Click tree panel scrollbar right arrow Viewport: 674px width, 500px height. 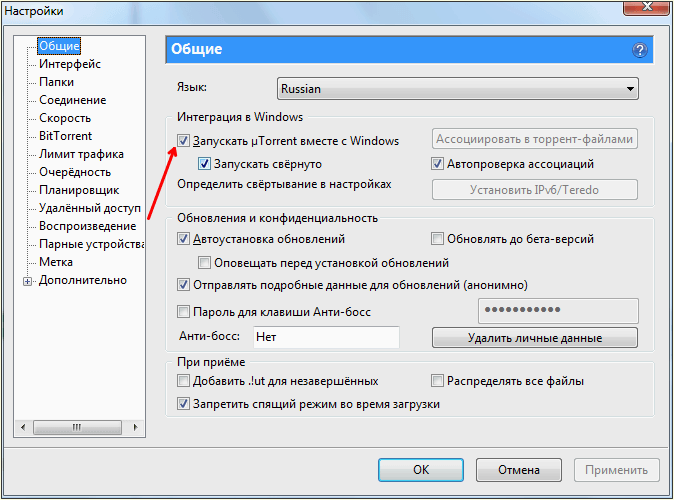pyautogui.click(x=135, y=427)
